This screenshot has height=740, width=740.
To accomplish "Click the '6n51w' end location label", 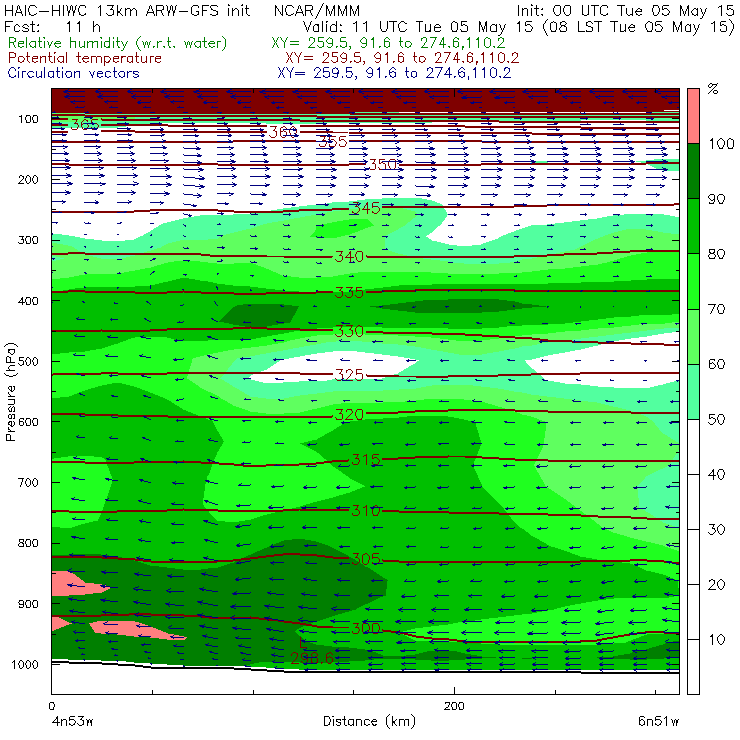I will point(658,722).
